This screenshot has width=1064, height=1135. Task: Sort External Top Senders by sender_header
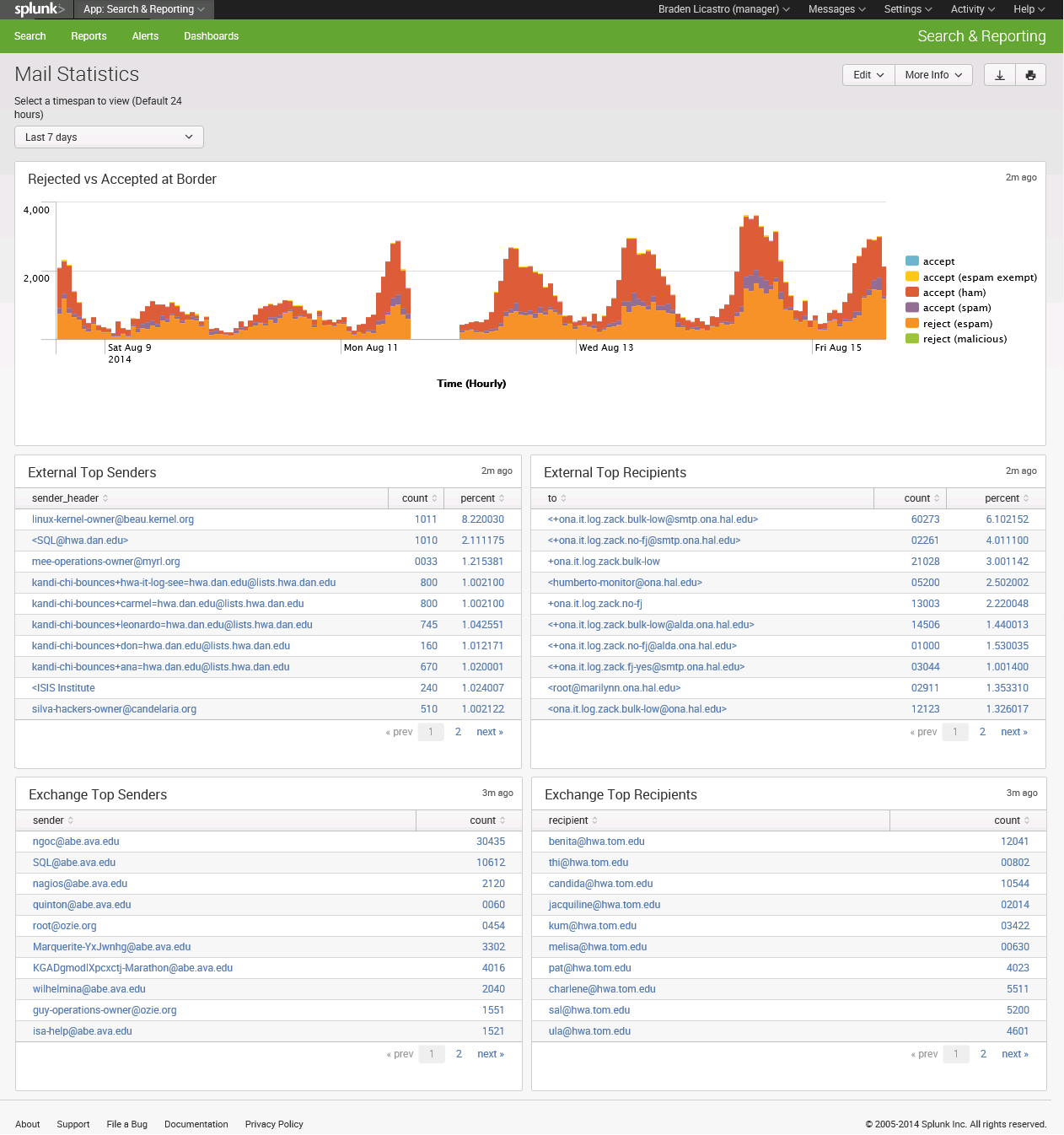click(70, 498)
